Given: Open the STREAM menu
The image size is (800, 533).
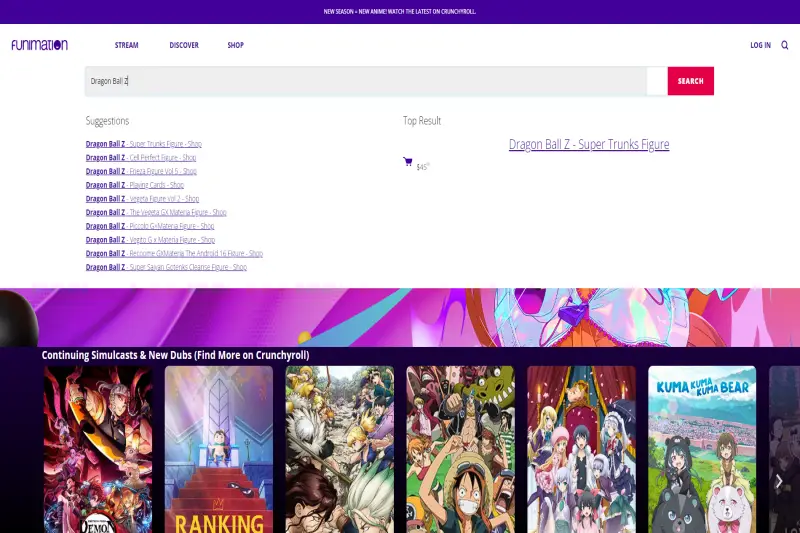Looking at the screenshot, I should tap(127, 45).
